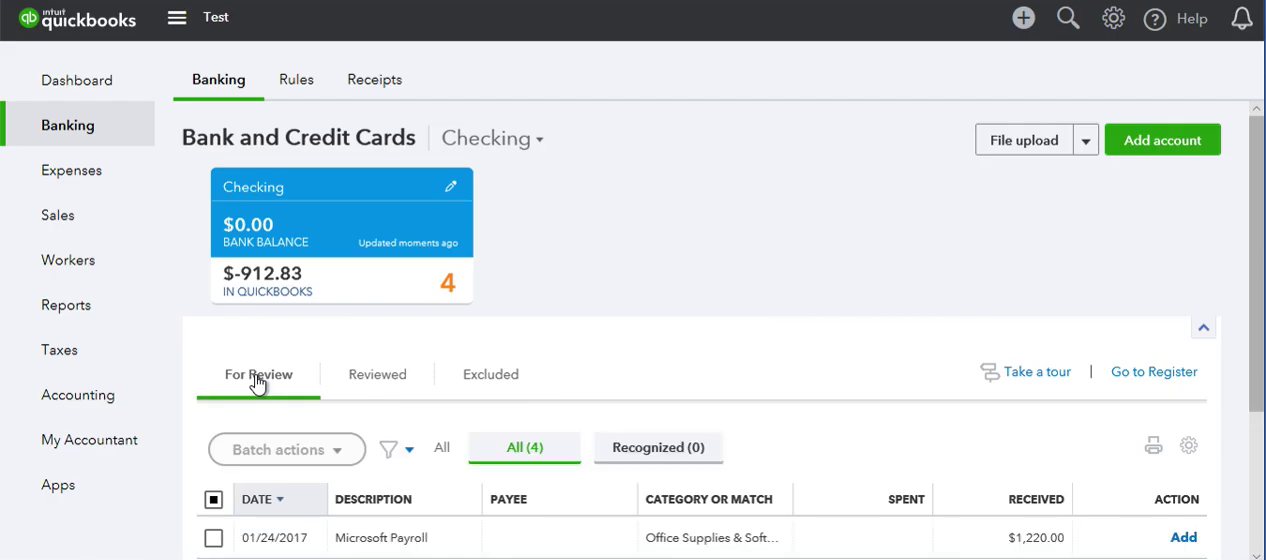Open Dashboard in the sidebar

click(x=77, y=80)
